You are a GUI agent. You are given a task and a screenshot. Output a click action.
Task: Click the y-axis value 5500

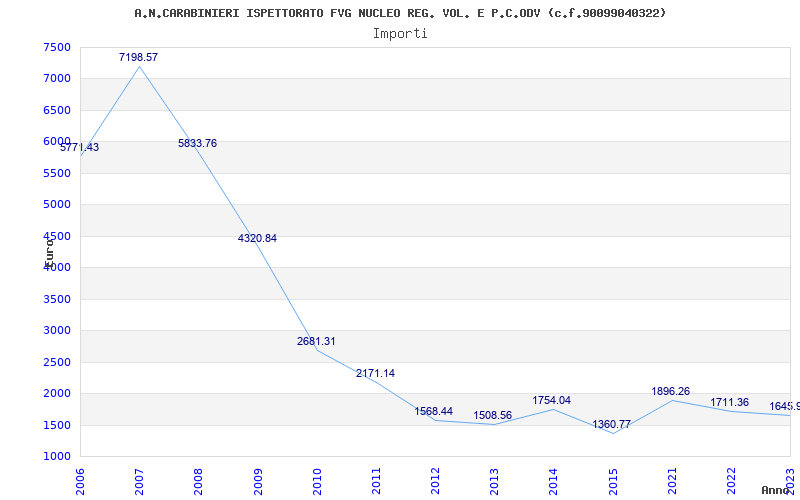tap(57, 173)
